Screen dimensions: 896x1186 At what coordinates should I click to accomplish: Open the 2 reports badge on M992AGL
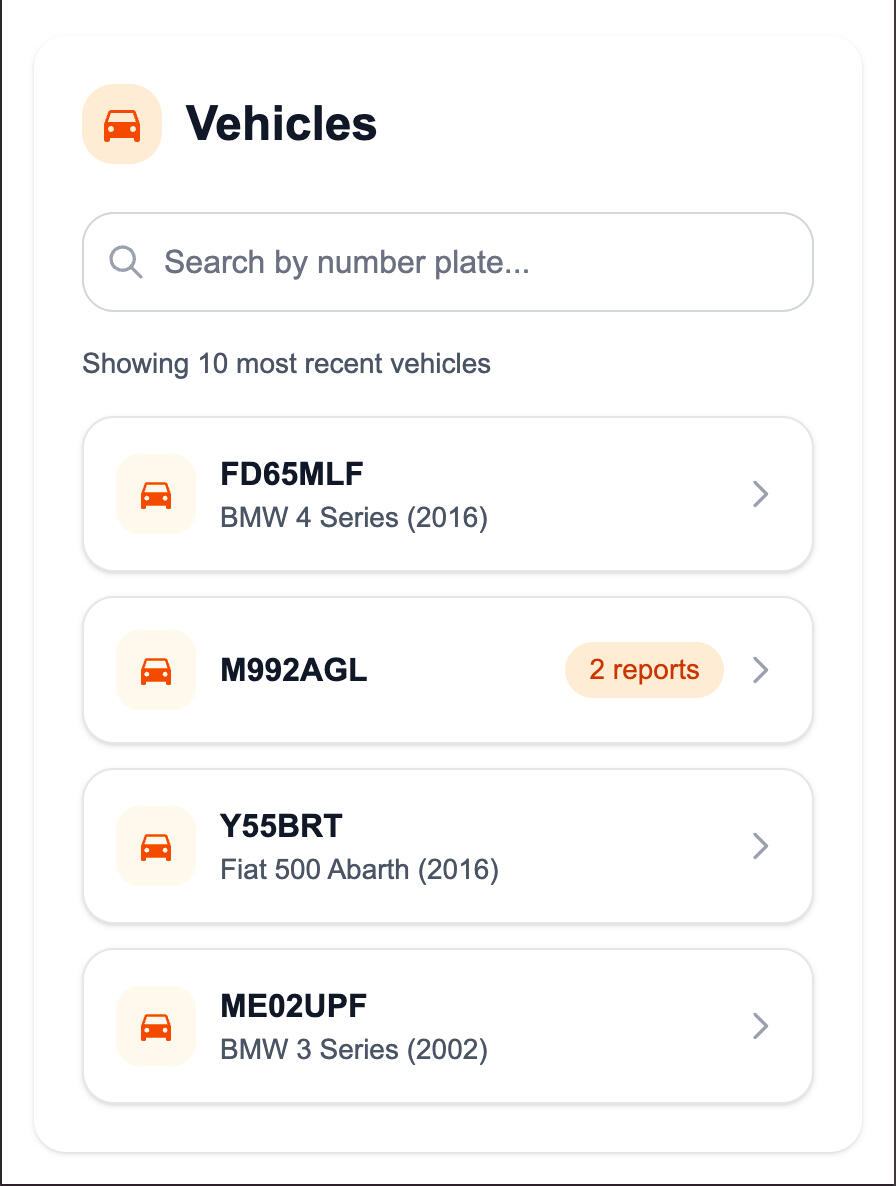point(644,670)
